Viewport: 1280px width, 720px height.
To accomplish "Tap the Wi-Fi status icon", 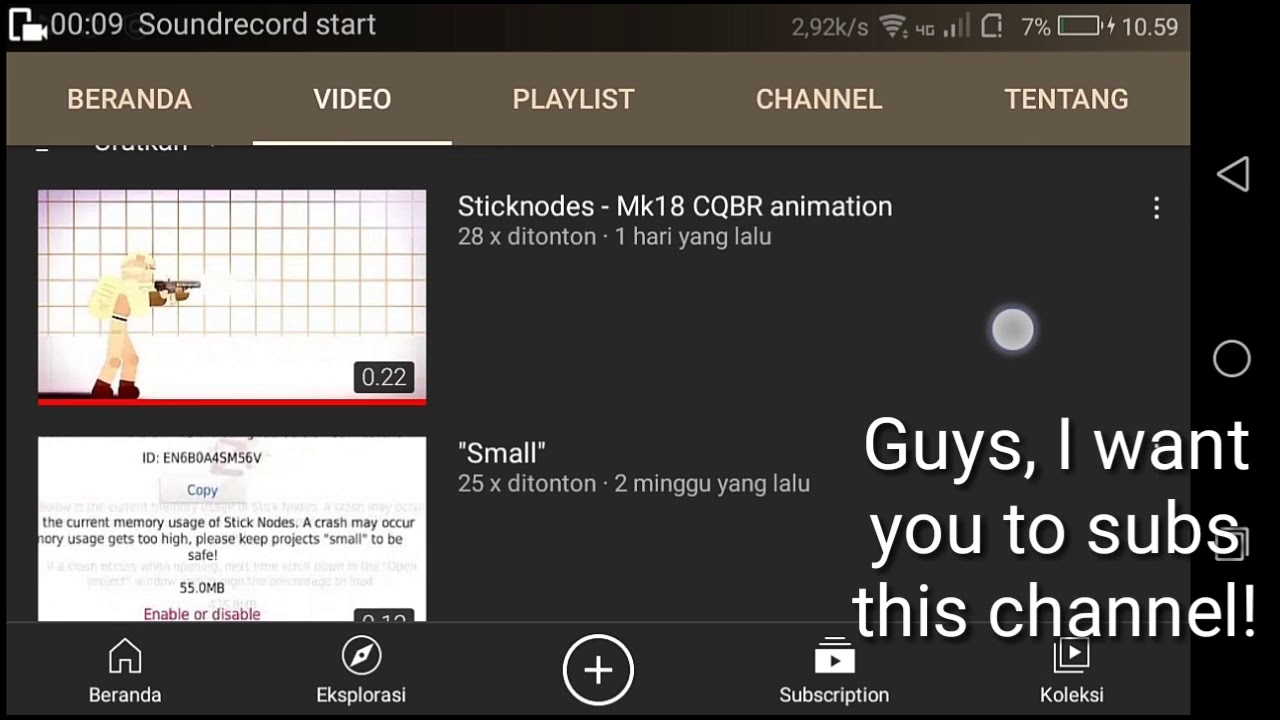I will 892,27.
